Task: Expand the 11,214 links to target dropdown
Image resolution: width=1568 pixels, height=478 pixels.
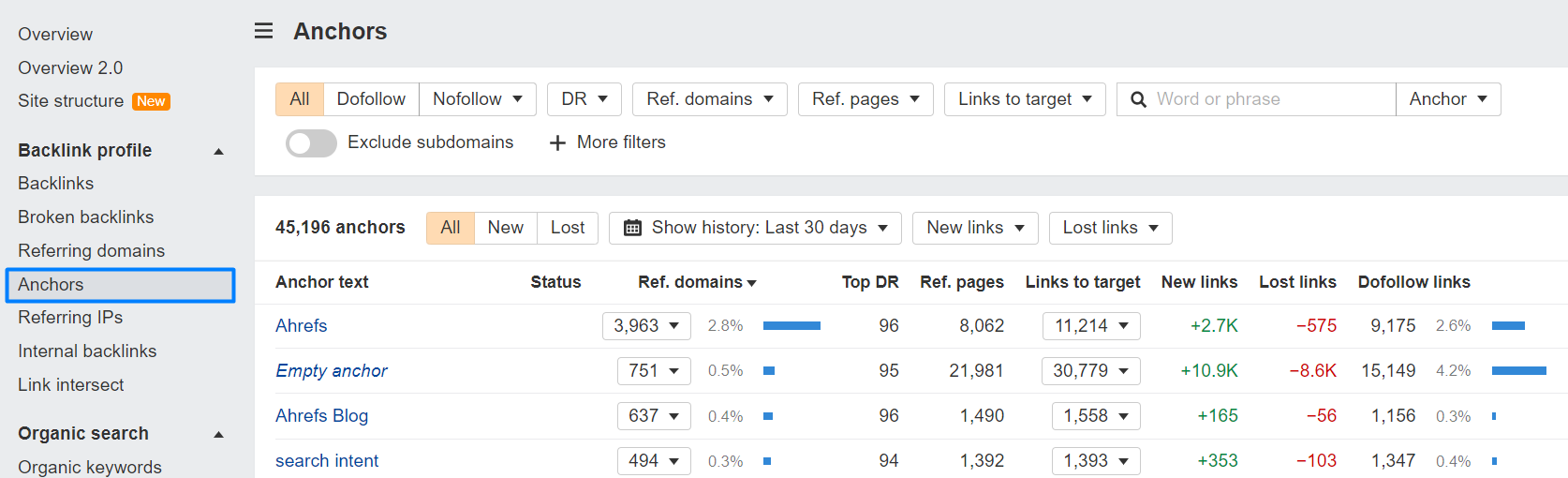Action: pos(1091,326)
